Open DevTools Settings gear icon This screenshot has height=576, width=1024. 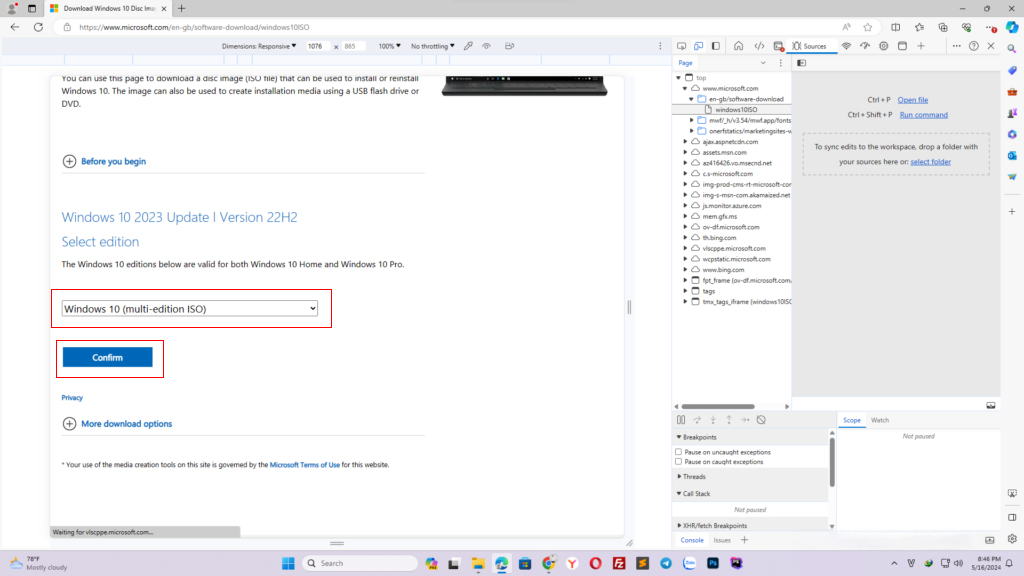pos(883,45)
